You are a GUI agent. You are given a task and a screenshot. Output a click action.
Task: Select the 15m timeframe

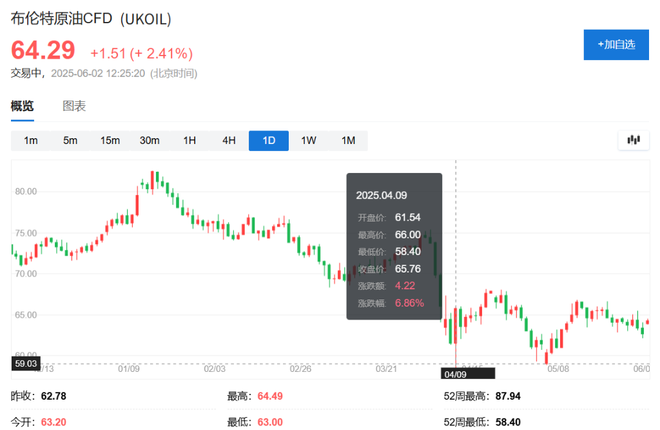click(x=110, y=141)
